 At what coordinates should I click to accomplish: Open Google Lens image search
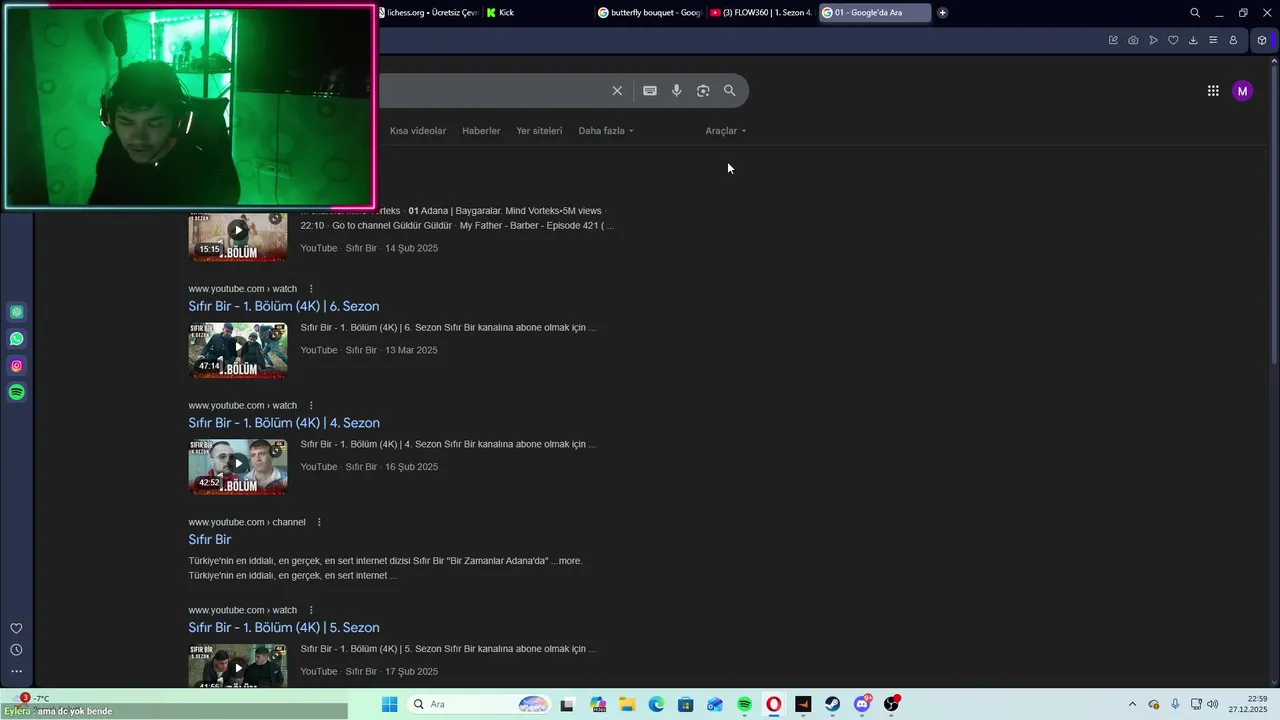point(703,91)
